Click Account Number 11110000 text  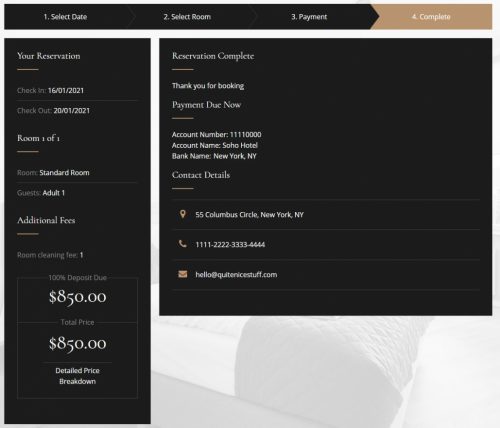point(217,134)
